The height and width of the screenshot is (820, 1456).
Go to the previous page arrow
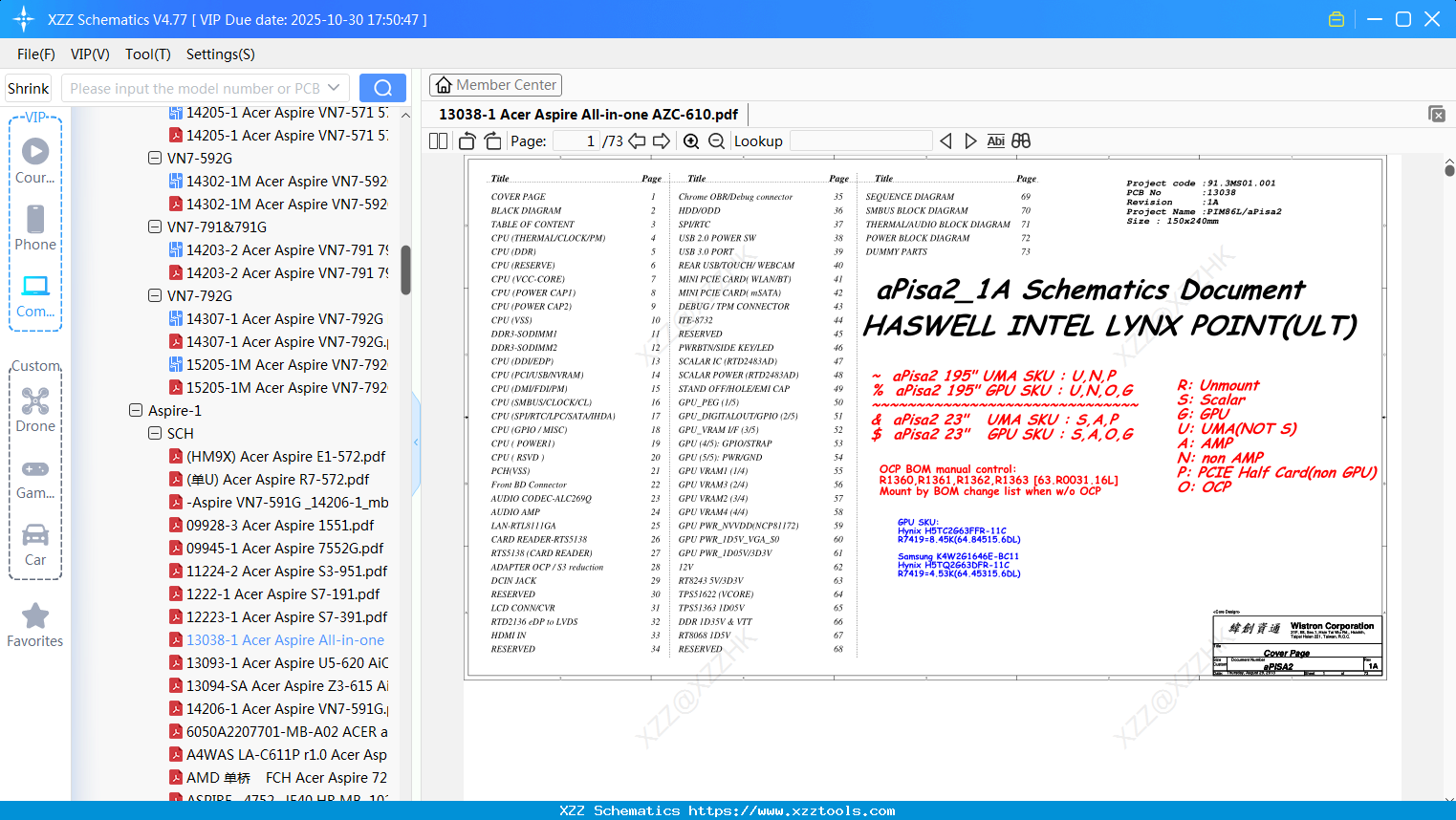click(637, 141)
